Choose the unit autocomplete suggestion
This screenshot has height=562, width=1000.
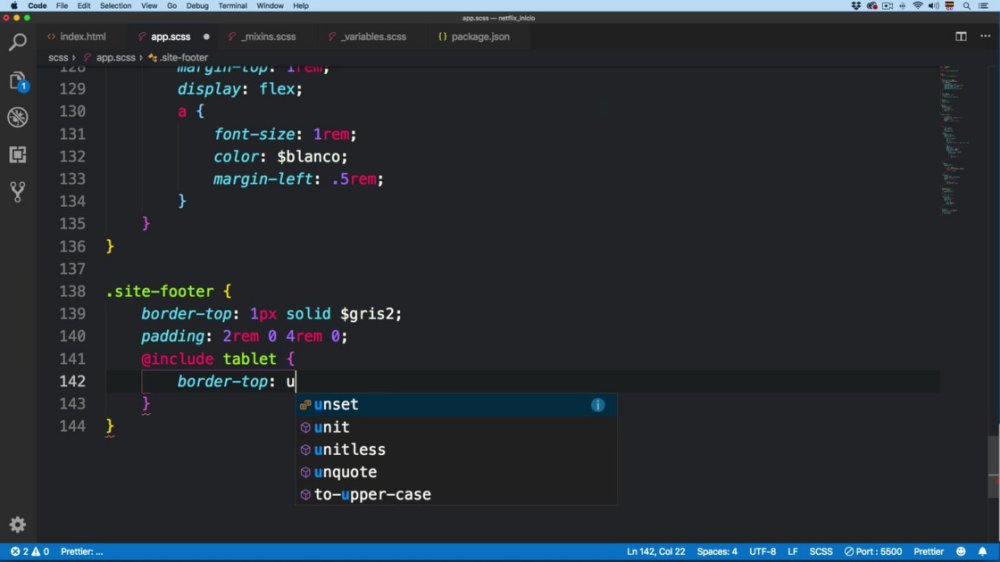point(455,427)
